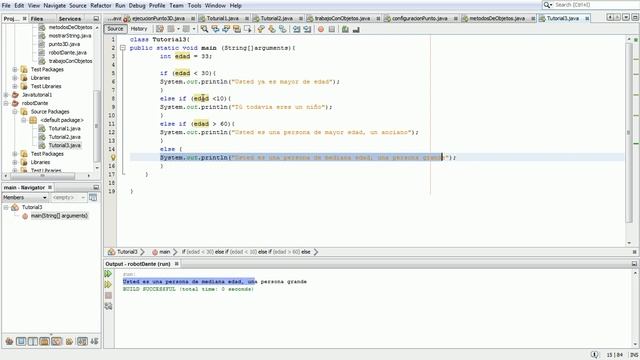Viewport: 640px width, 360px height.
Task: Minimize the Output panel icon
Action: click(x=634, y=264)
